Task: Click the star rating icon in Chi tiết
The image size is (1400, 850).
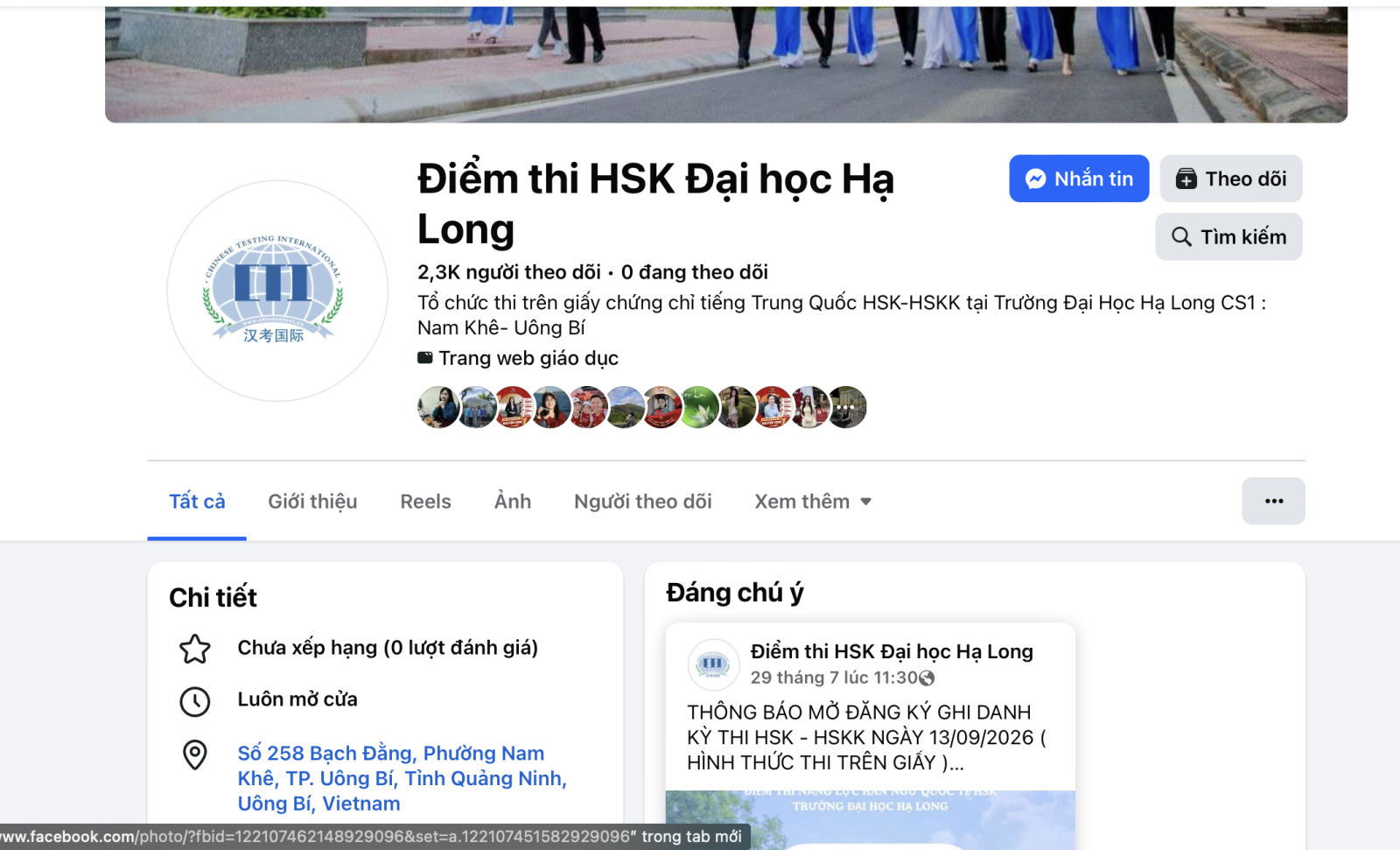Action: pos(195,649)
